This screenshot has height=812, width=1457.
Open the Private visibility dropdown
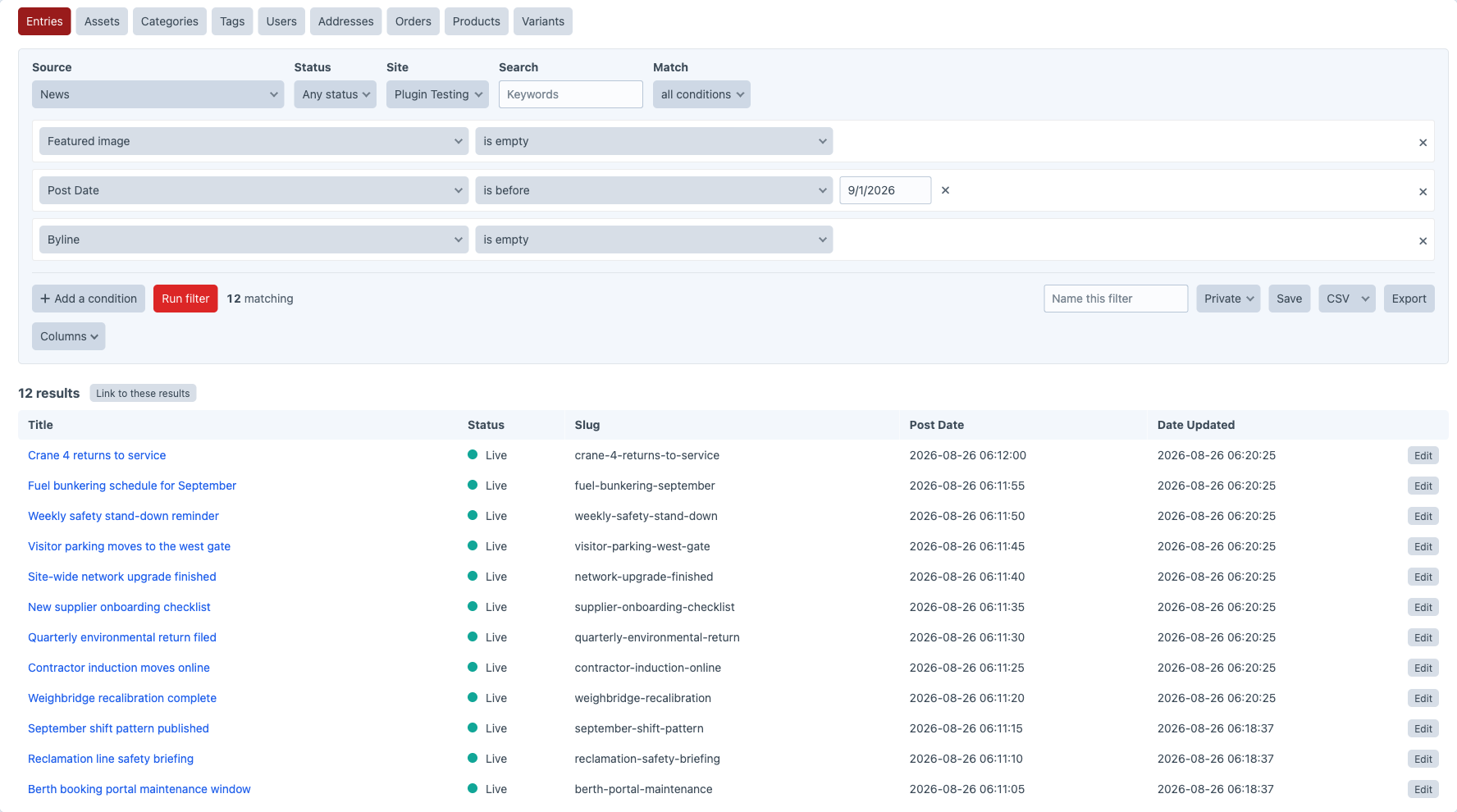point(1228,299)
